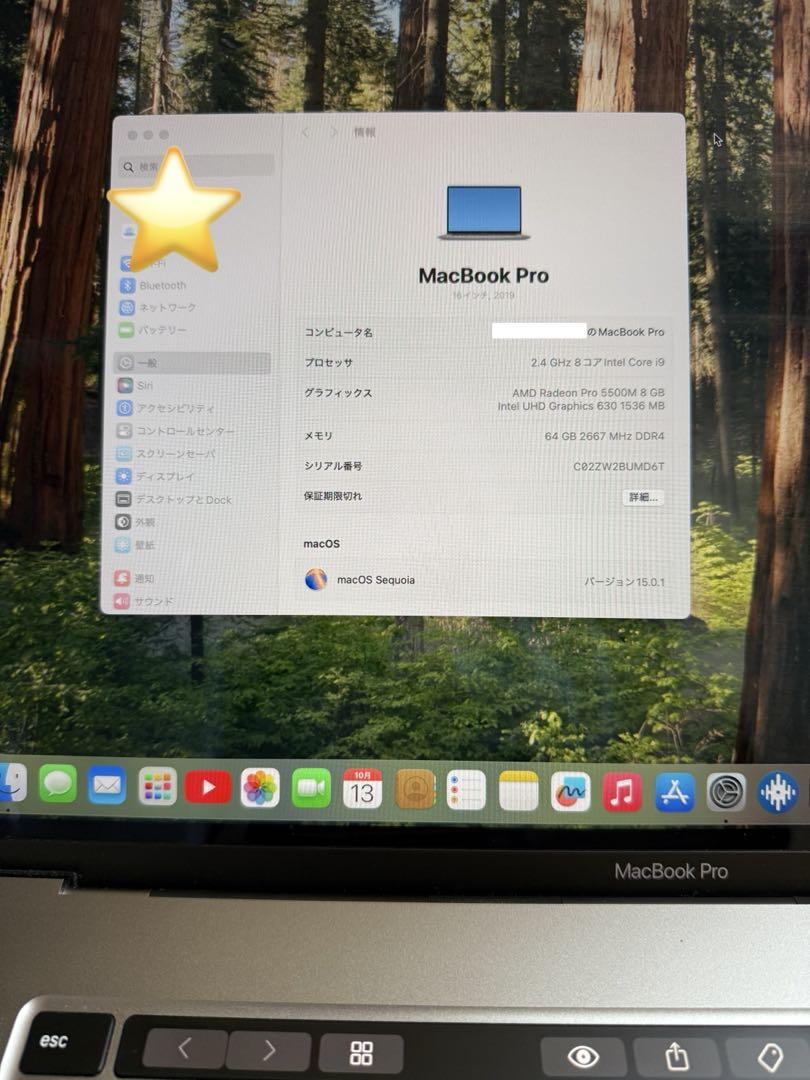Click "バージョン15.0.1" version text

624,582
